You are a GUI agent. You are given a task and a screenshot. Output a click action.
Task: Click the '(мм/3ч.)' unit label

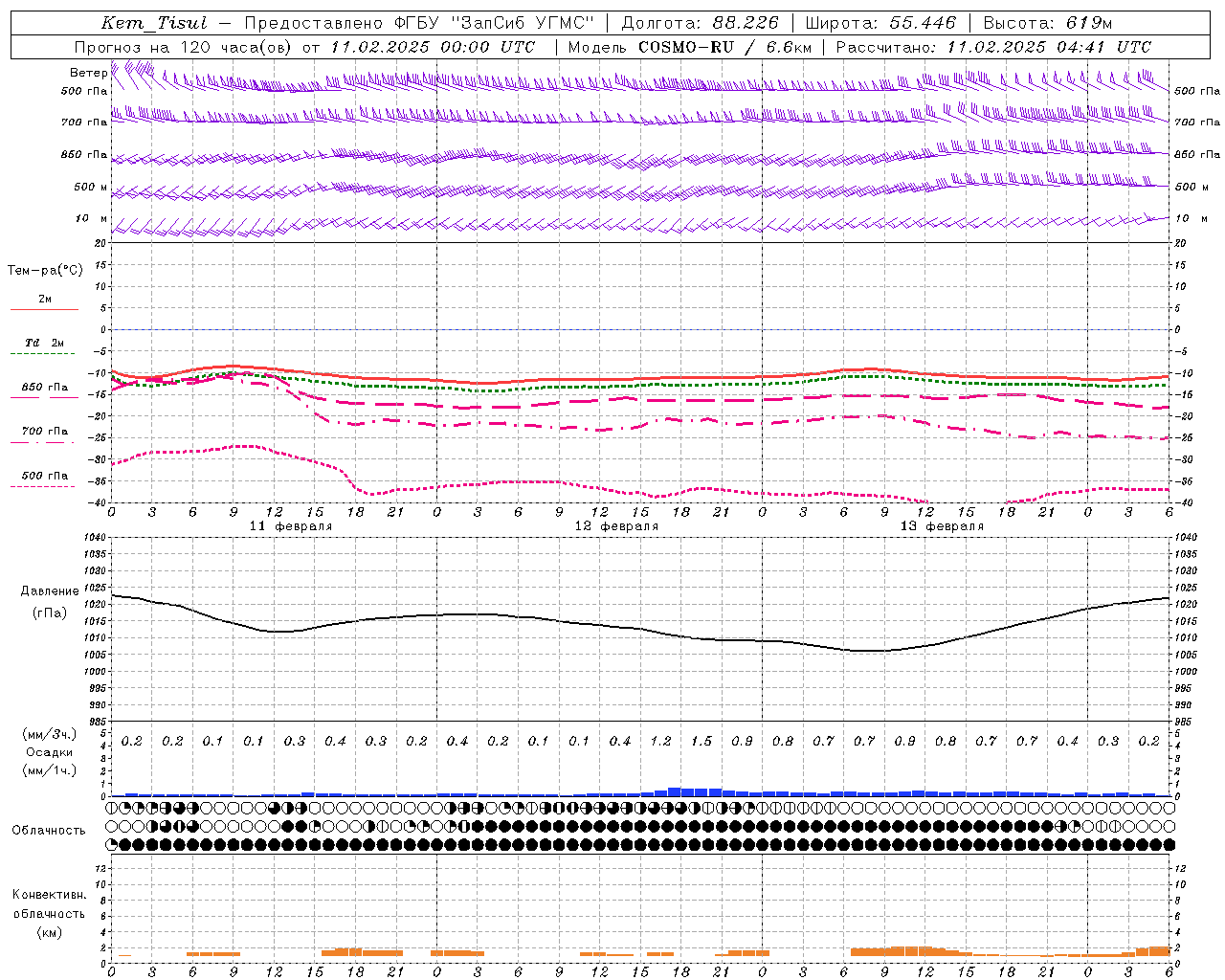(x=50, y=734)
